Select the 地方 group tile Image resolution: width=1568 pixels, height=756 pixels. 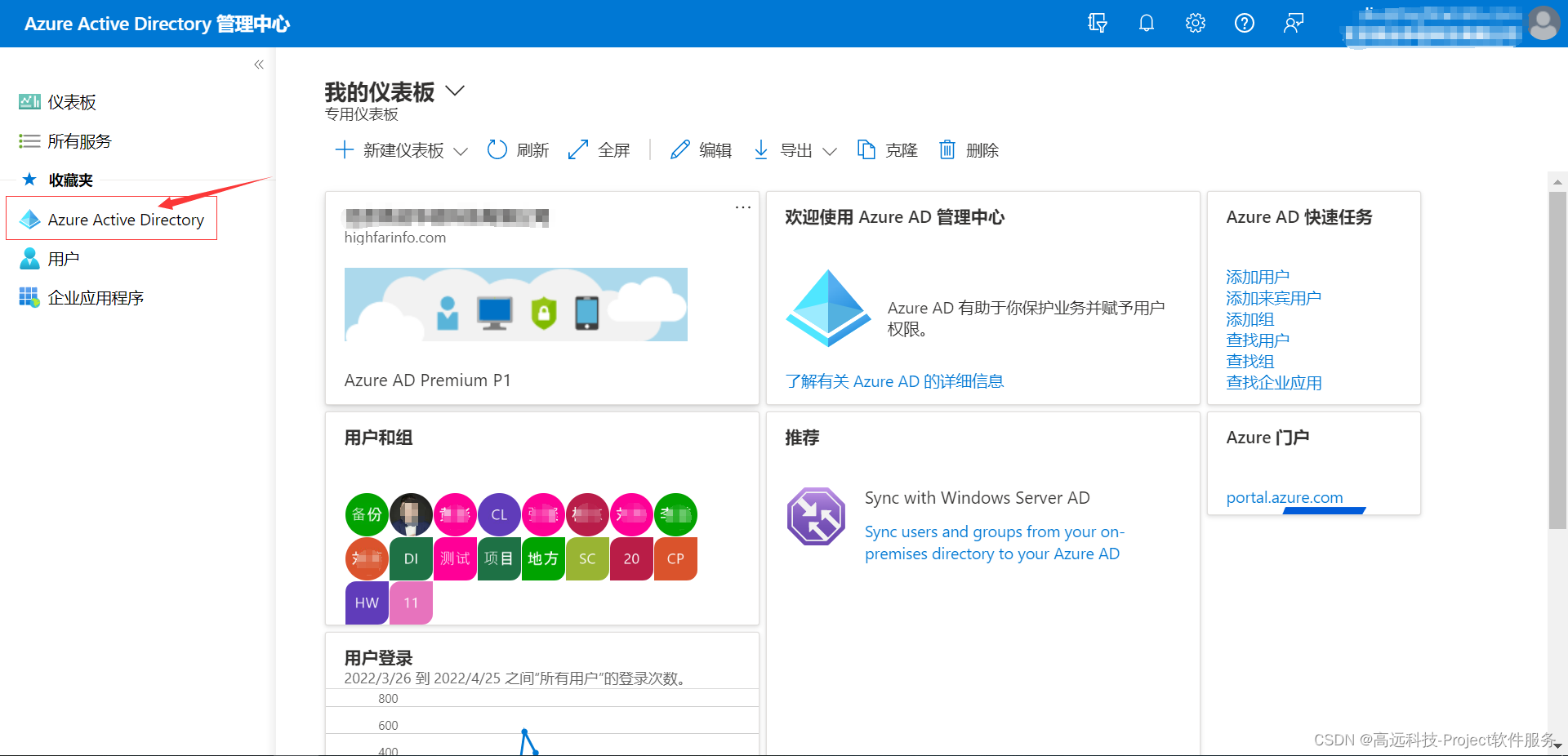[x=543, y=558]
